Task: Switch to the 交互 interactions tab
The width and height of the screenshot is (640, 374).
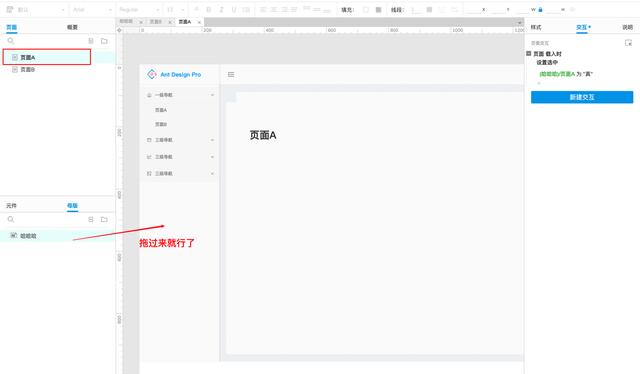Action: pos(582,27)
